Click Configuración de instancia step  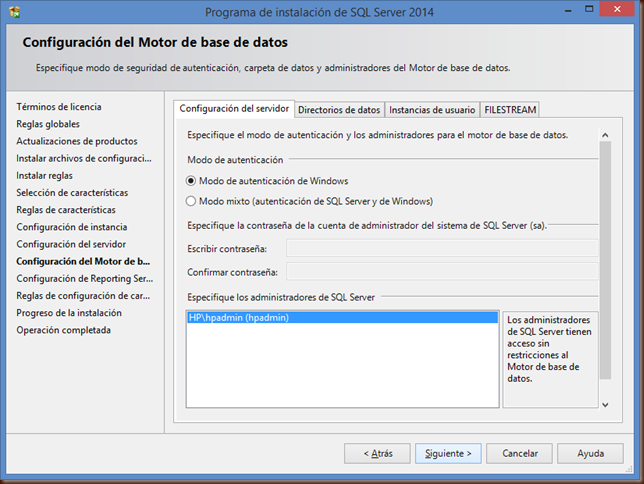(72, 227)
